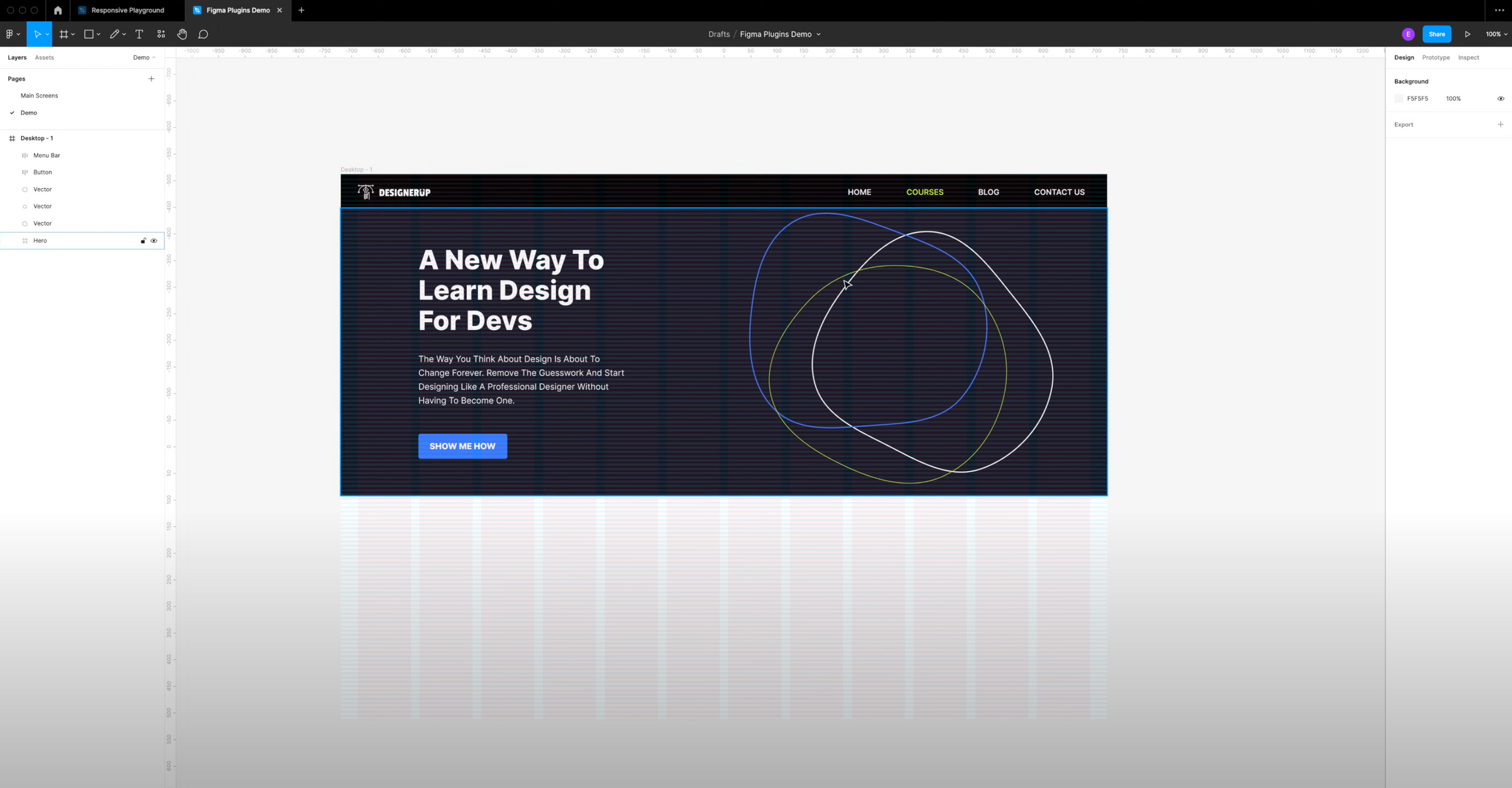Screen dimensions: 1512x788
Task: Select the Pen tool
Action: 114,34
